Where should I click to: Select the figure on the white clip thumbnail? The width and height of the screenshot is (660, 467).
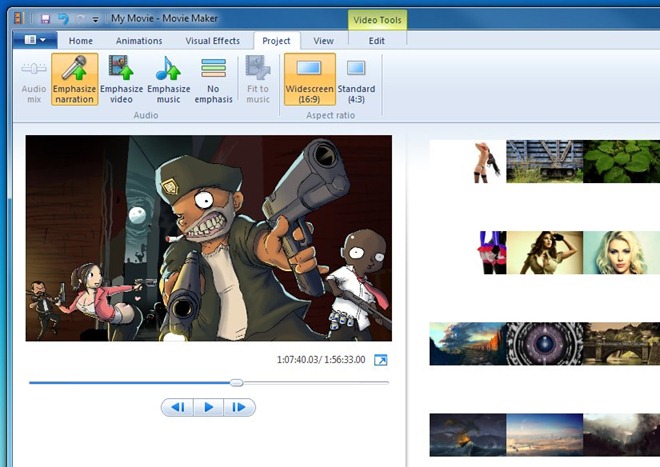468,161
